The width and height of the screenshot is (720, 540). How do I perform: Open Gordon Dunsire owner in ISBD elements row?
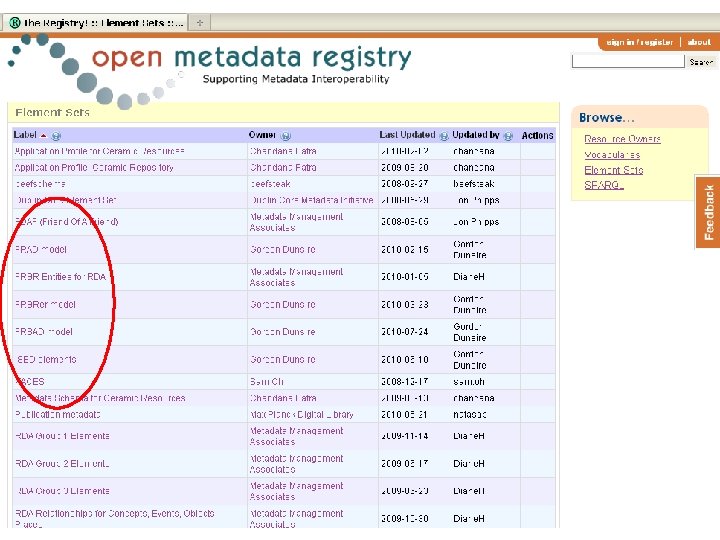click(x=283, y=359)
